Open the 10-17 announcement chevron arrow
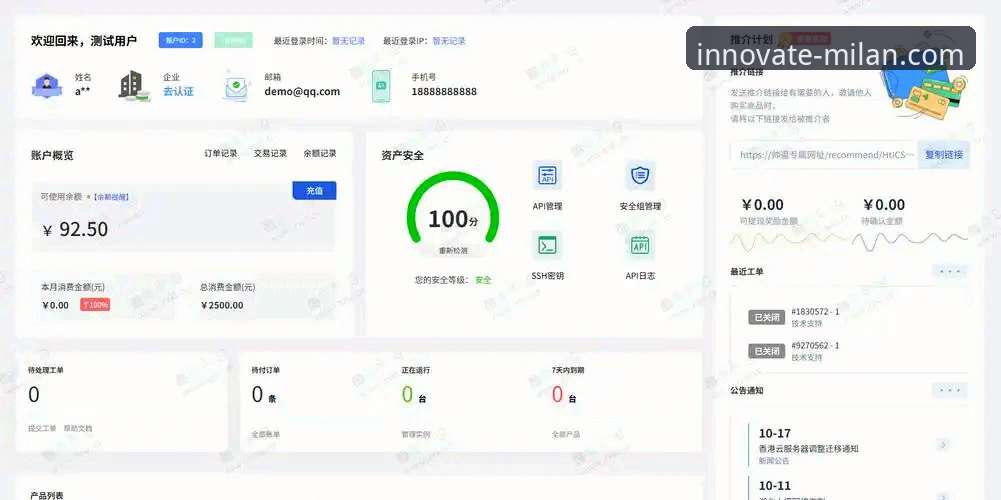1001x500 pixels. point(944,444)
